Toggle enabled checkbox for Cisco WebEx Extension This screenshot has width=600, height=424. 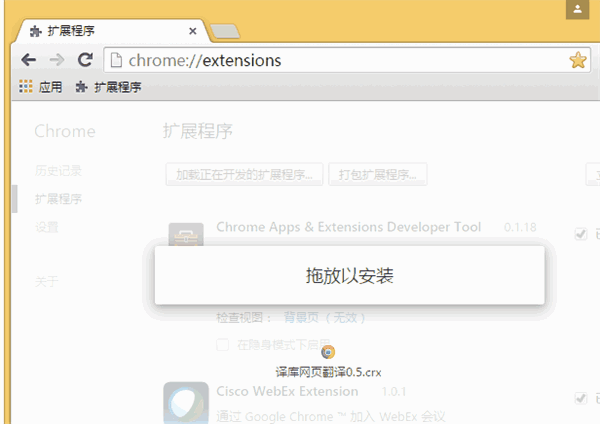pyautogui.click(x=581, y=398)
